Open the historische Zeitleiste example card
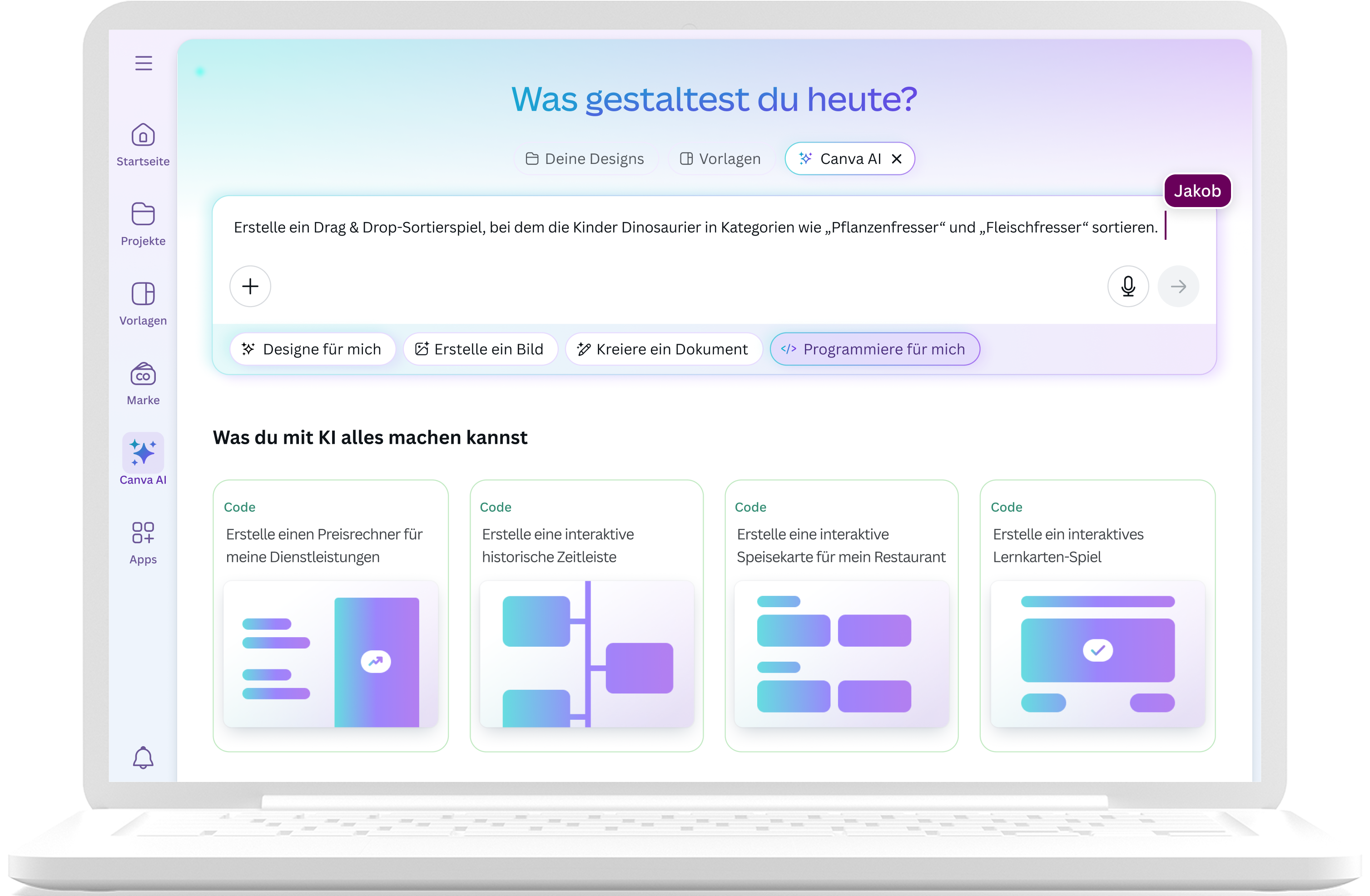Viewport: 1370px width, 896px height. (586, 616)
